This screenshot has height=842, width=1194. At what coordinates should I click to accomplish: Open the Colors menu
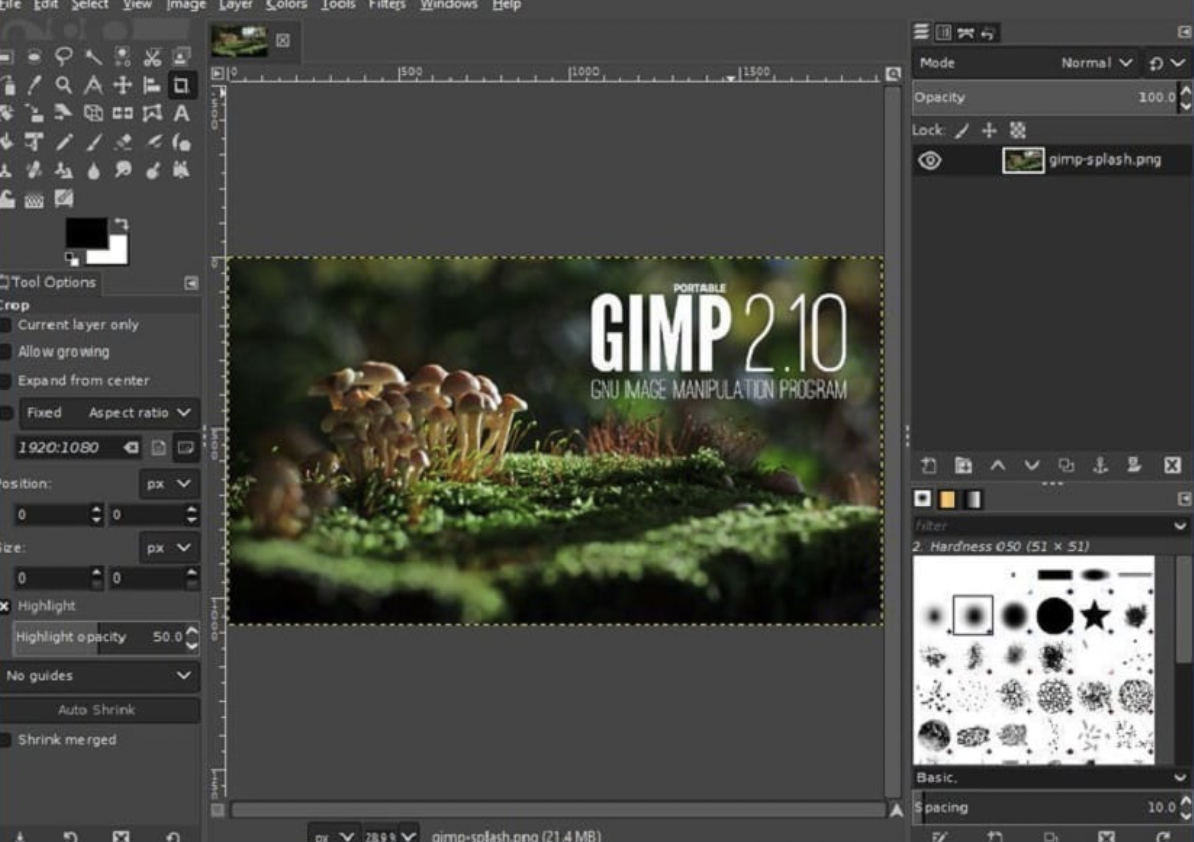286,5
